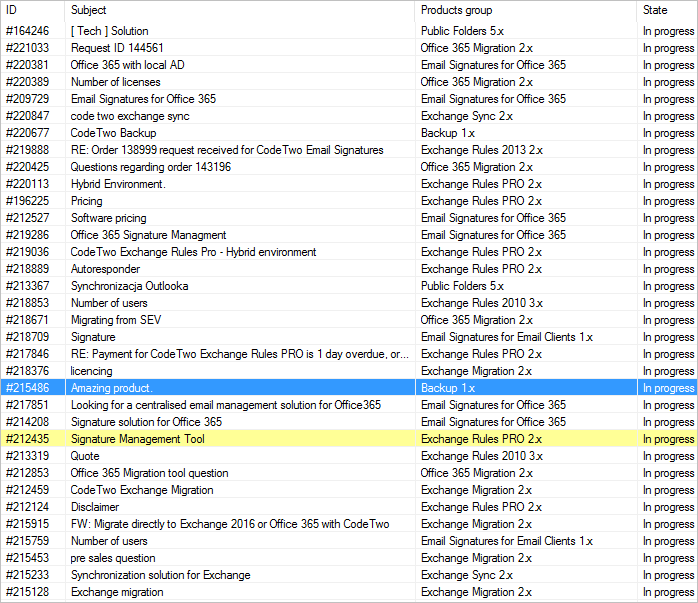Image resolution: width=698 pixels, height=603 pixels.
Task: Select ticket #215486 ID cell
Action: coord(28,388)
